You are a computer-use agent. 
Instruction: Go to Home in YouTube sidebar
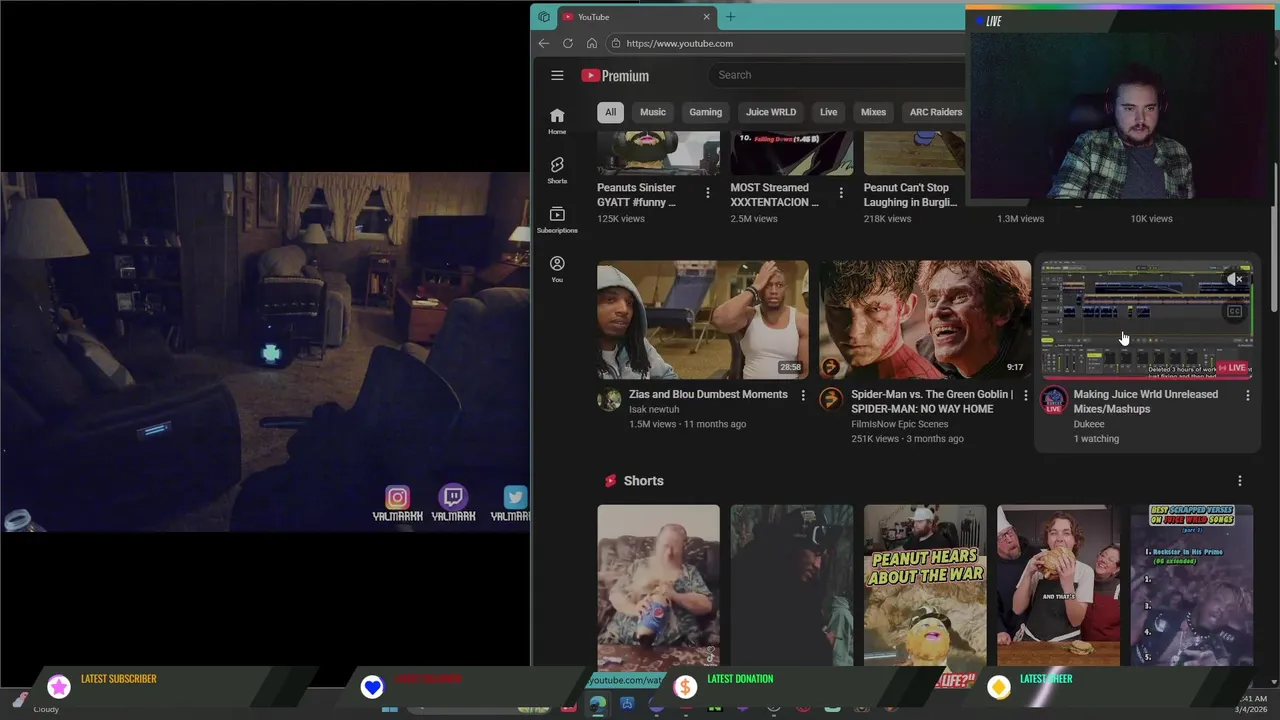pyautogui.click(x=557, y=121)
